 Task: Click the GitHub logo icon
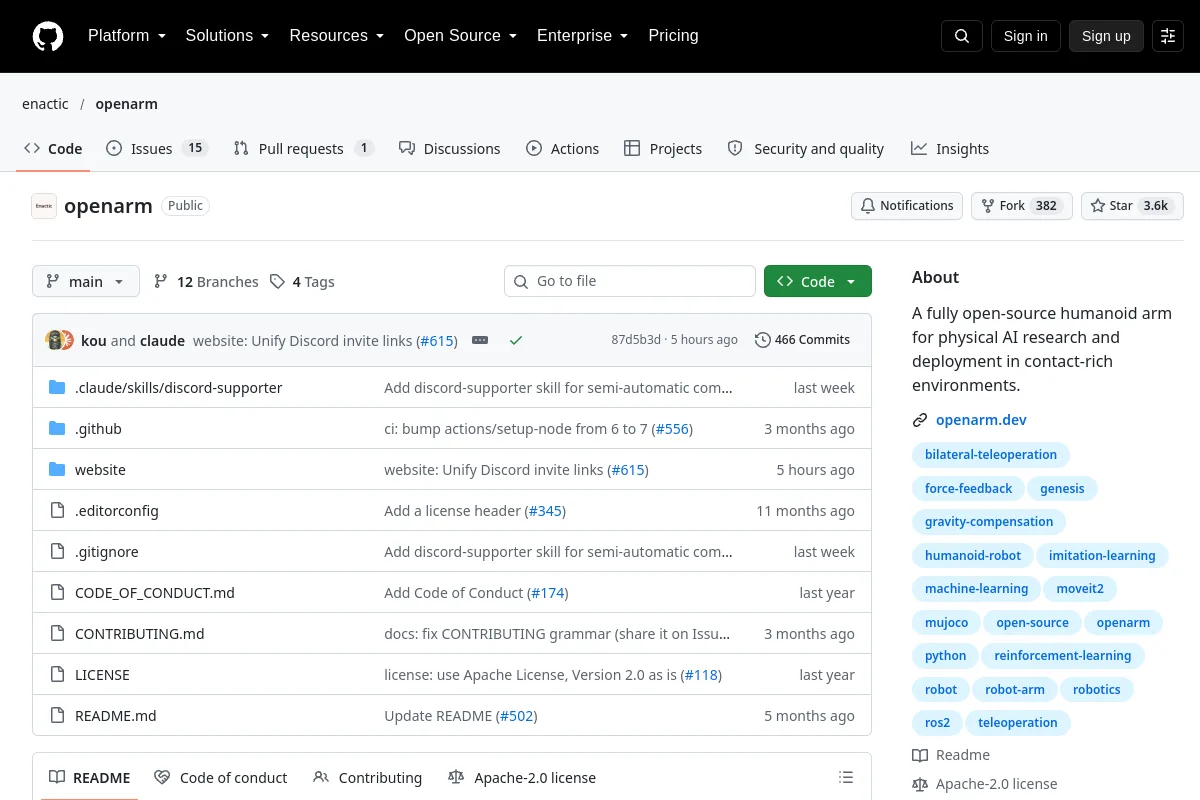point(48,36)
